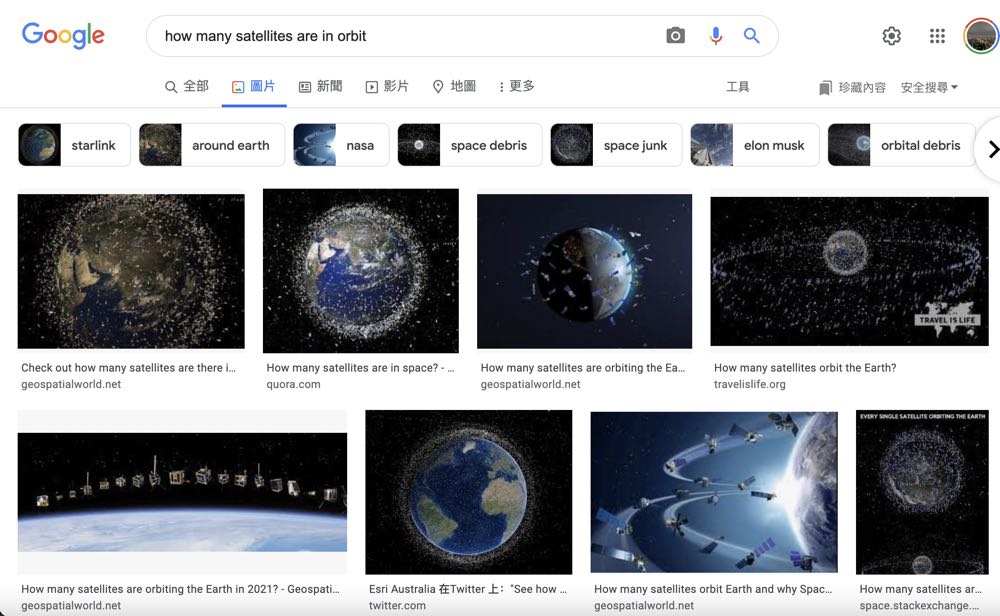Screen dimensions: 1000x616
Task: Open the Google account profile avatar
Action: coord(980,36)
